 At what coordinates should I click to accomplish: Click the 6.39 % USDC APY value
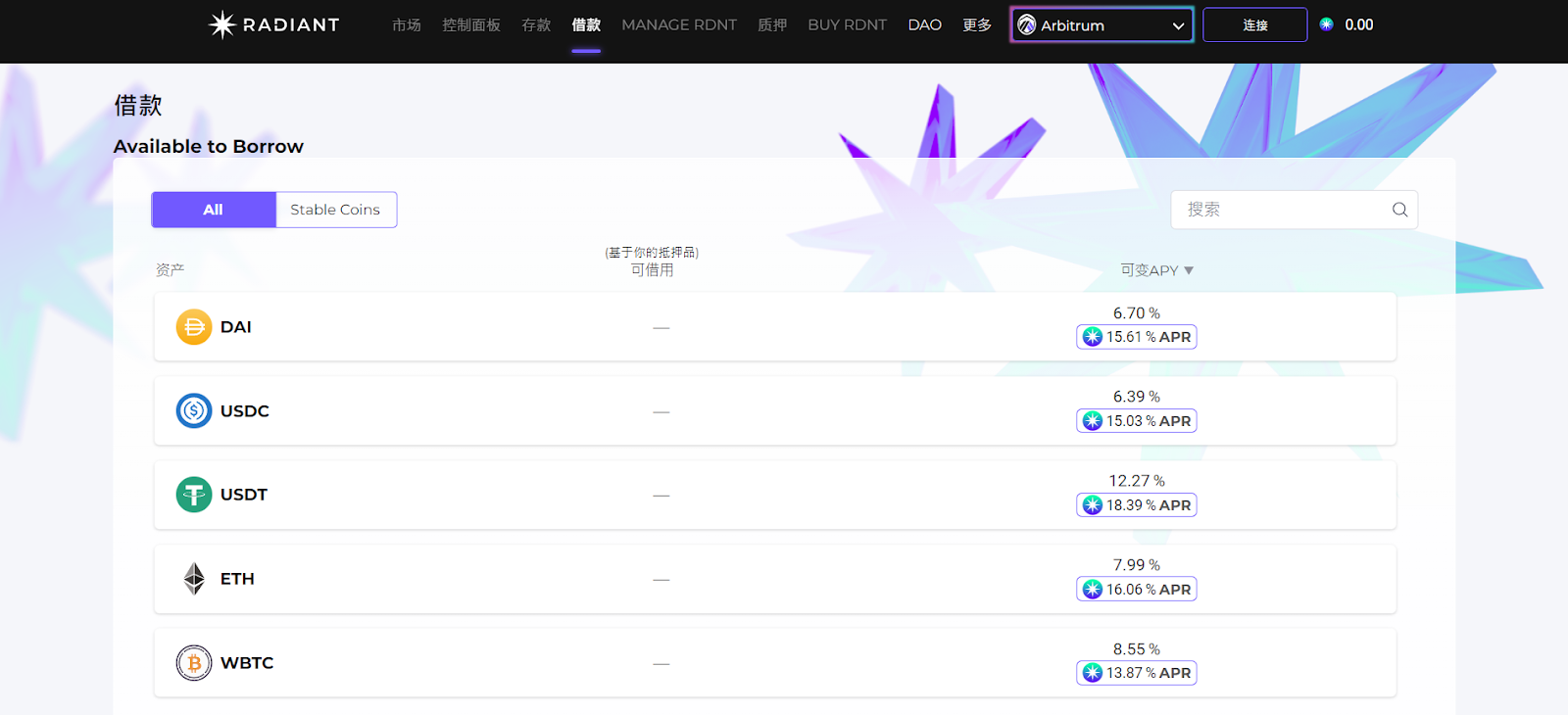1137,397
